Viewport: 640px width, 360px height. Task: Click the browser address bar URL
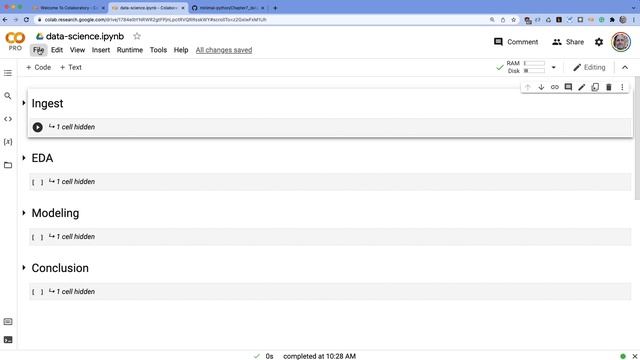156,20
